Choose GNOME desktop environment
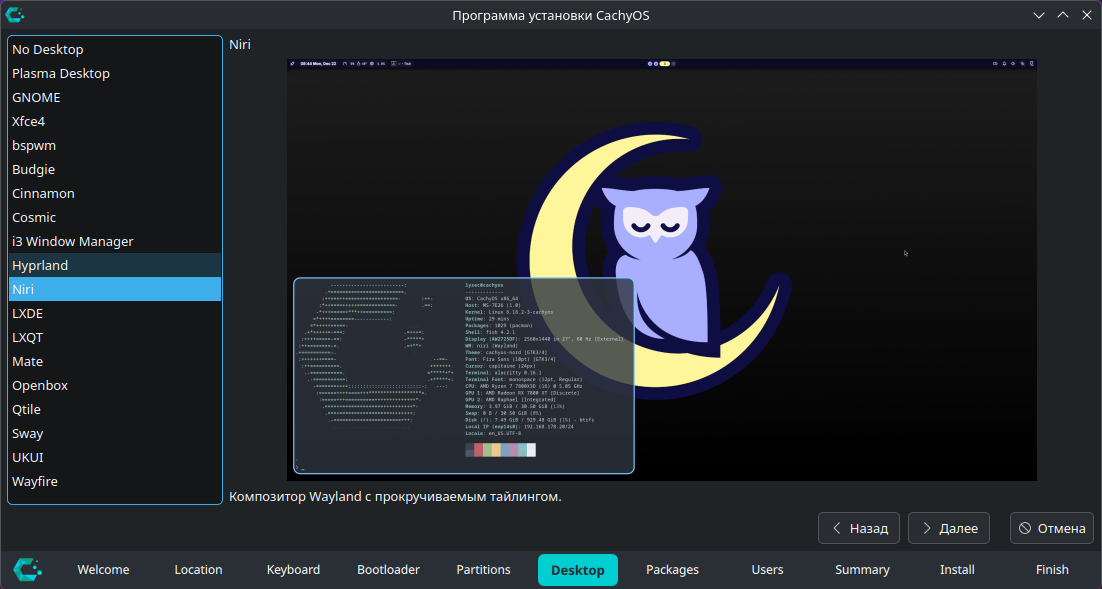 tap(115, 97)
